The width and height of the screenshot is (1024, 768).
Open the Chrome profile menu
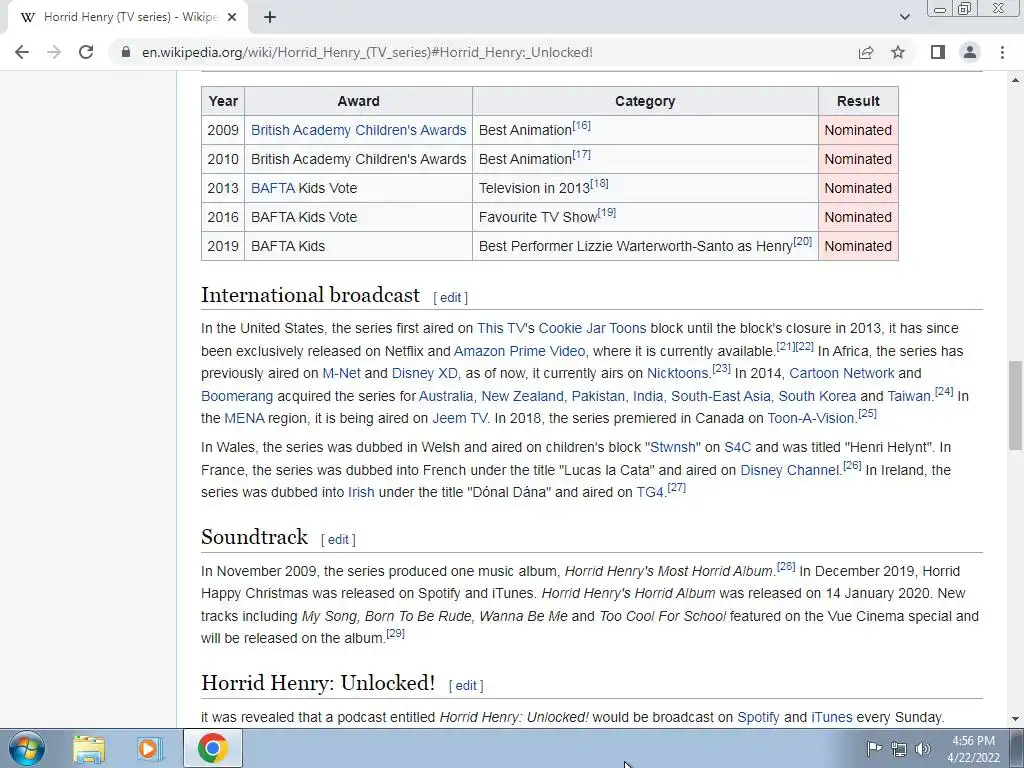pyautogui.click(x=970, y=52)
